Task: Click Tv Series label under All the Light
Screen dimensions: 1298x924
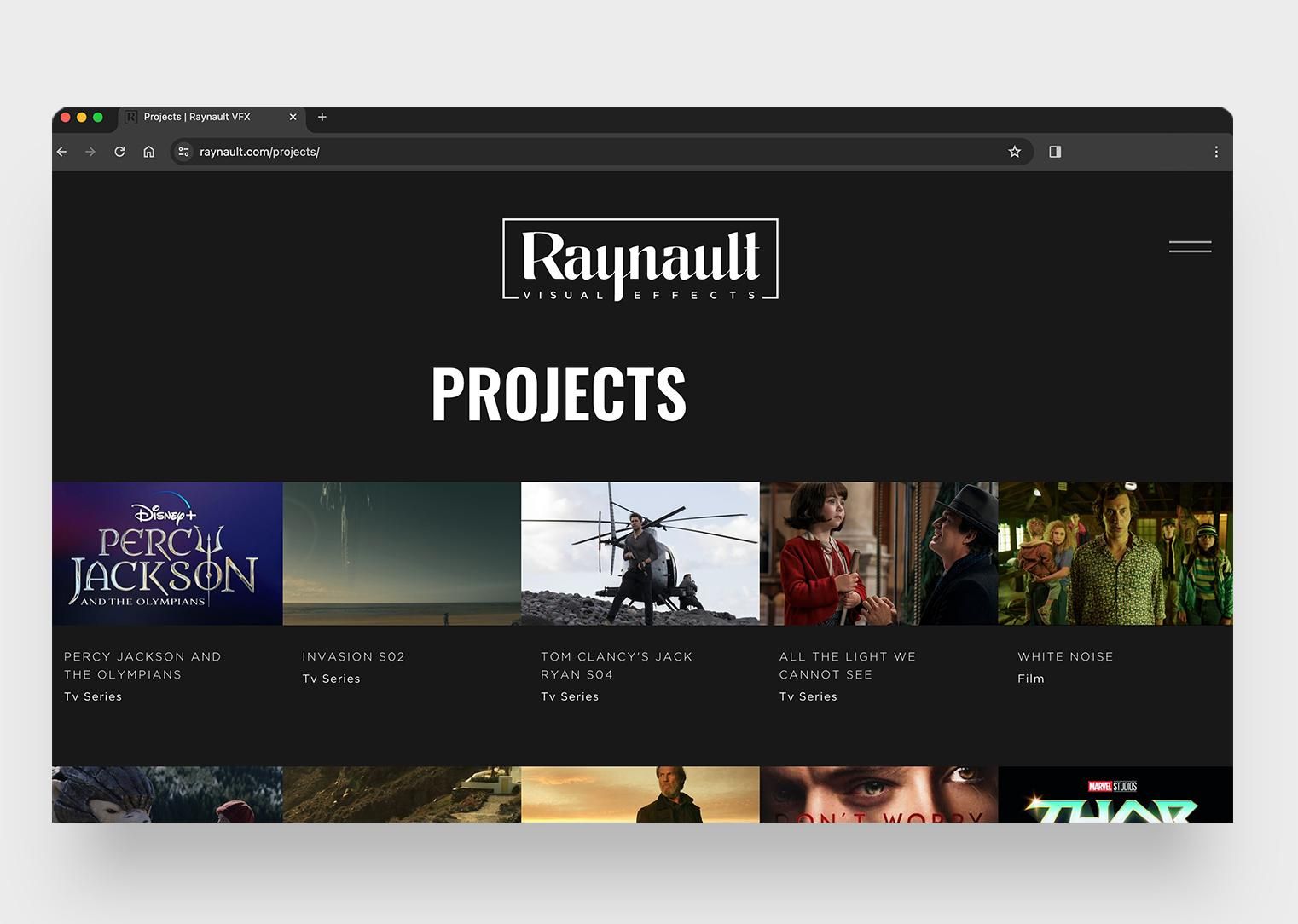Action: pyautogui.click(x=808, y=696)
